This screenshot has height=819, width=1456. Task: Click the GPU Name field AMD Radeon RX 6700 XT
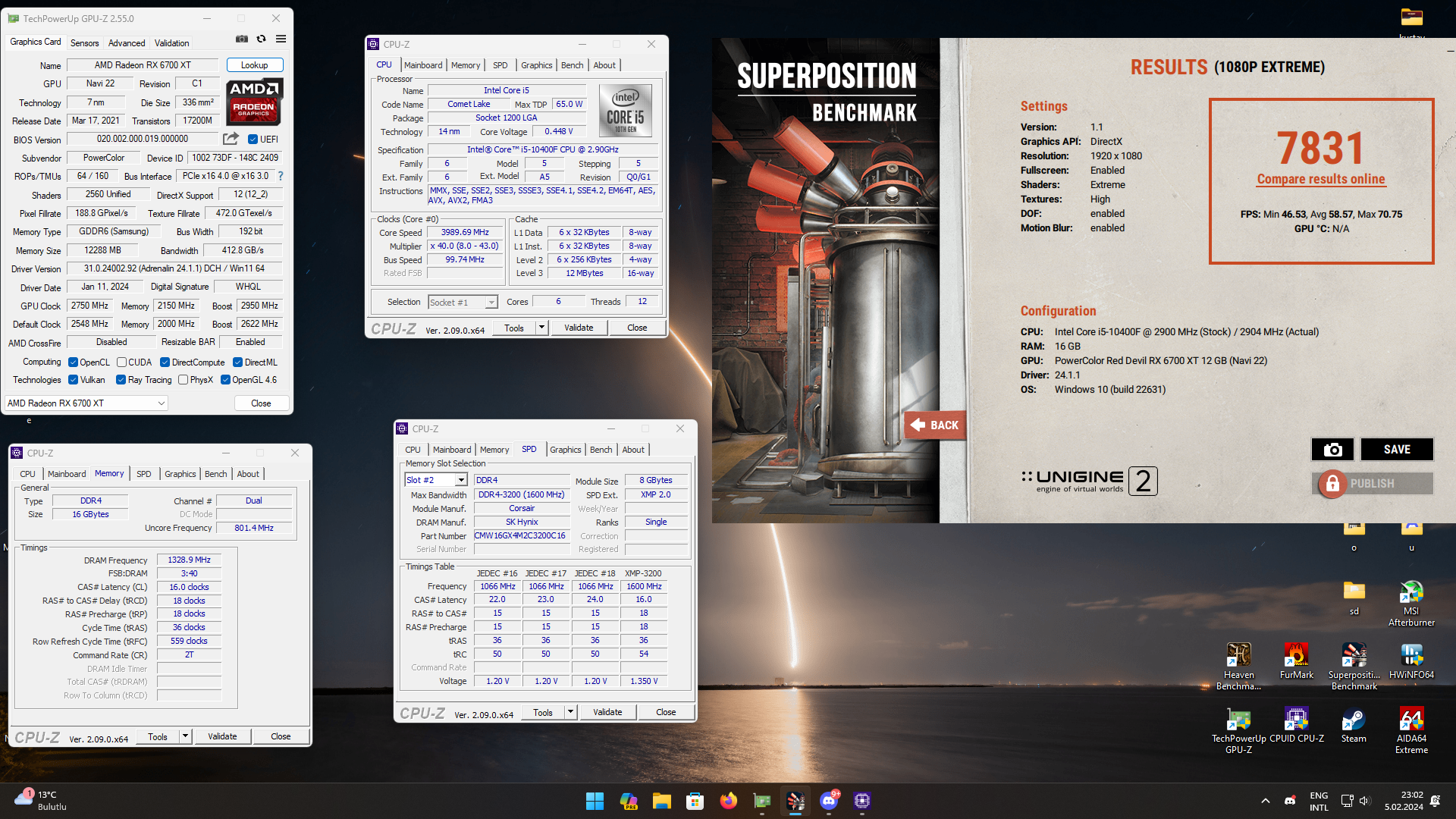143,65
